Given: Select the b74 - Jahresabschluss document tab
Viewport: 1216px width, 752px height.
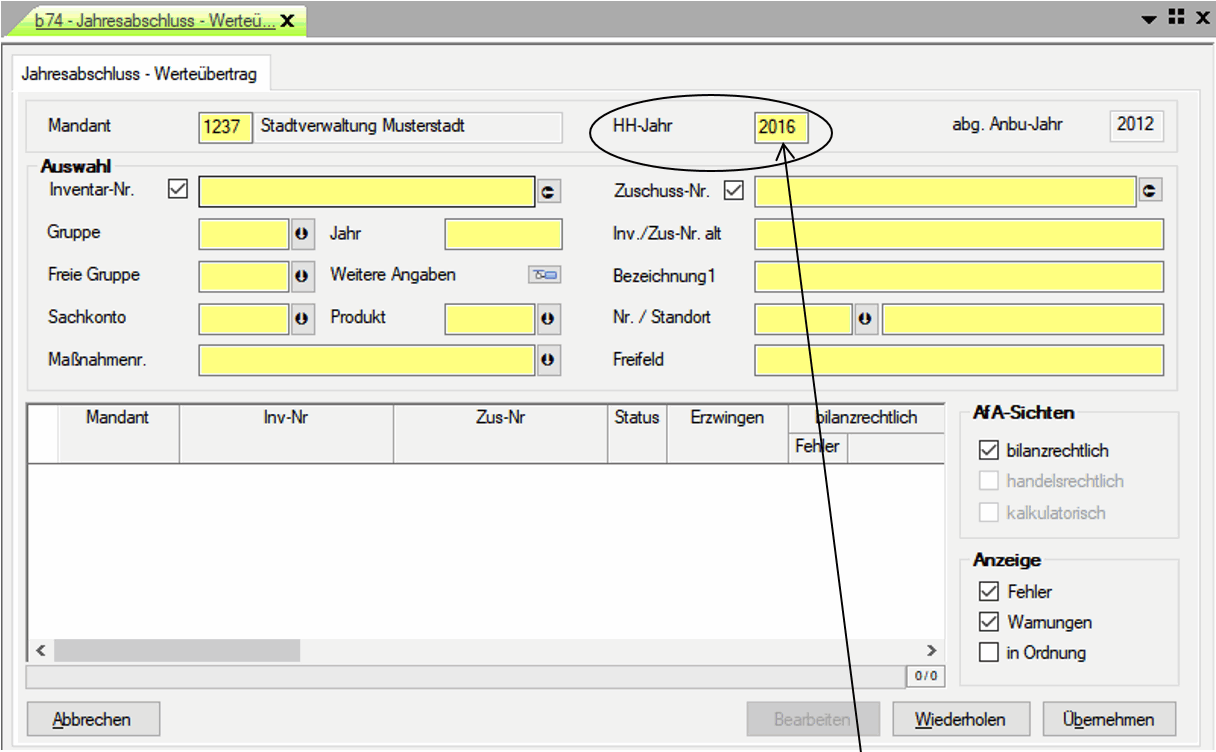Looking at the screenshot, I should click(155, 20).
